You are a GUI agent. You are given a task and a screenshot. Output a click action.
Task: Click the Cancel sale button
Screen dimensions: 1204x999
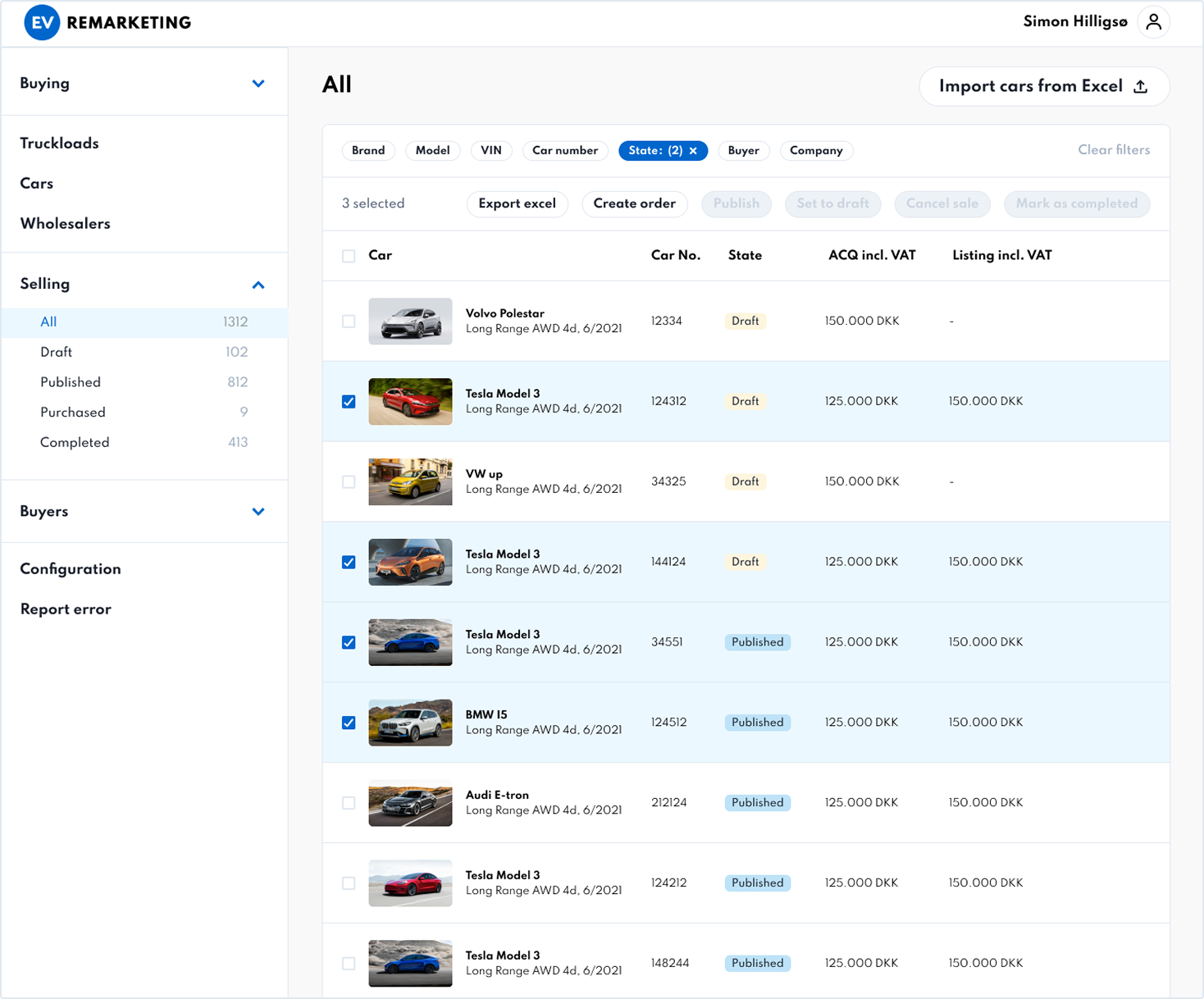pos(942,204)
